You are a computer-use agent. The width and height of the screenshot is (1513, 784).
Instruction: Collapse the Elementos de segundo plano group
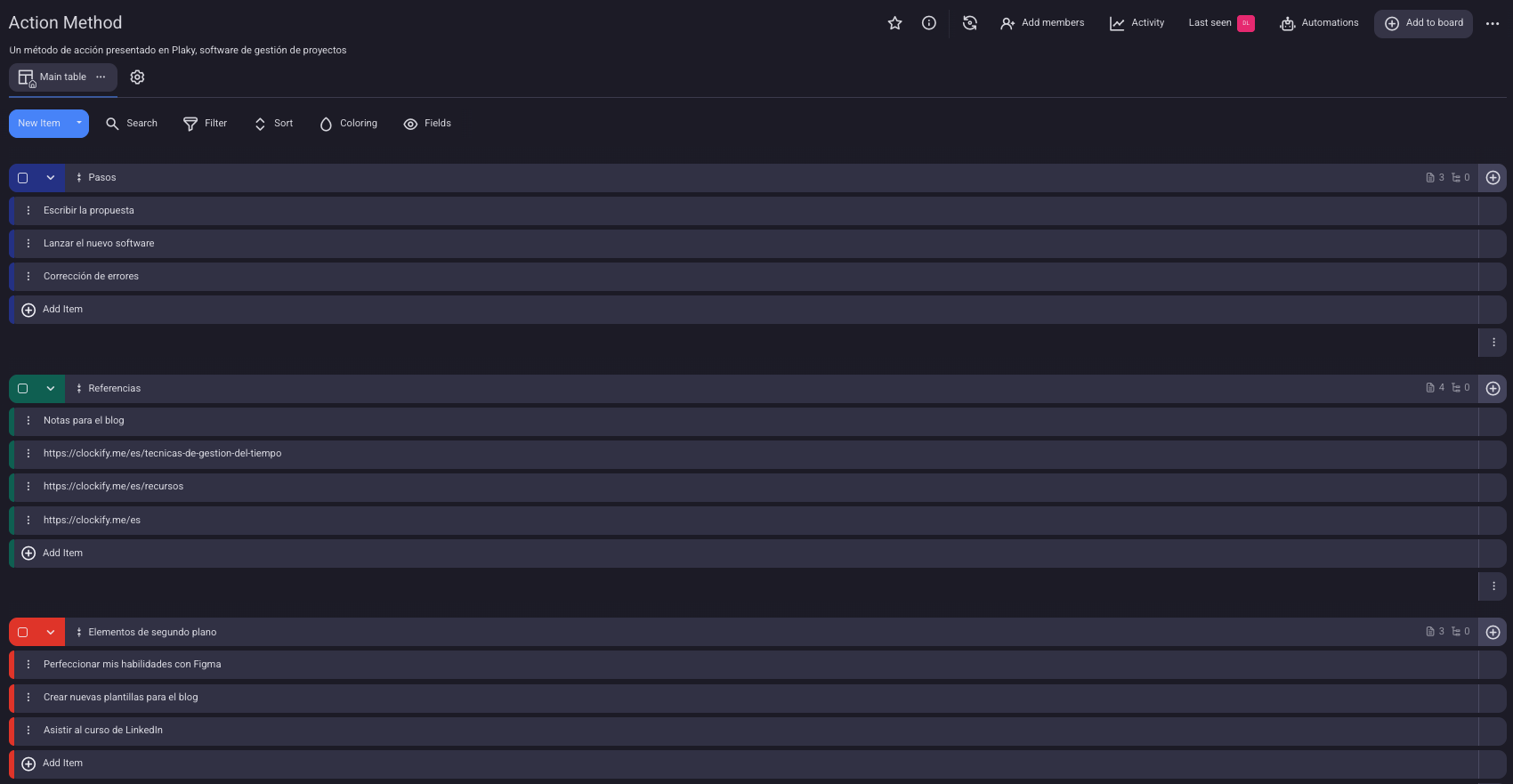click(51, 633)
